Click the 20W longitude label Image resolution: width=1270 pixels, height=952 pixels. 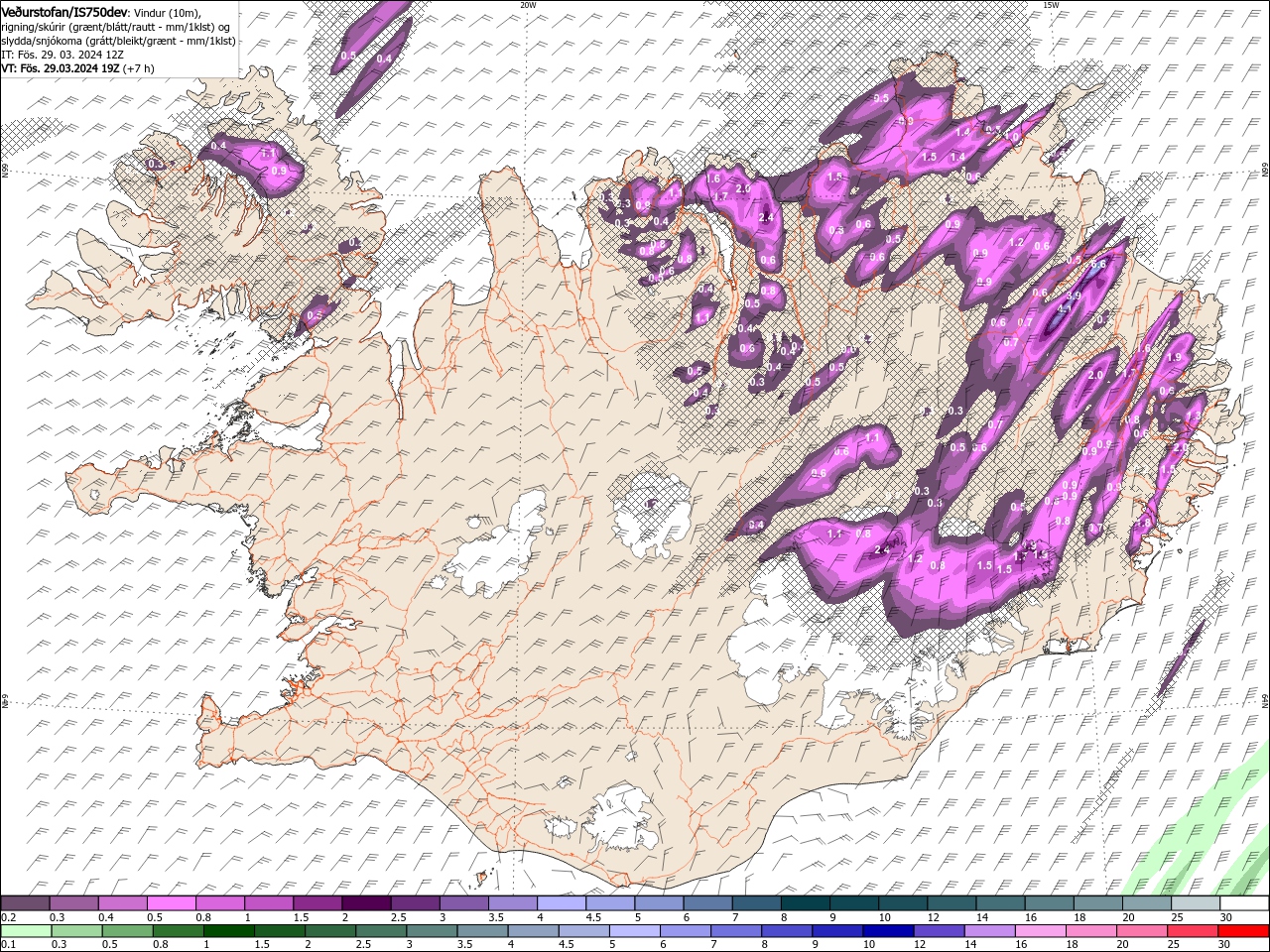coord(528,5)
